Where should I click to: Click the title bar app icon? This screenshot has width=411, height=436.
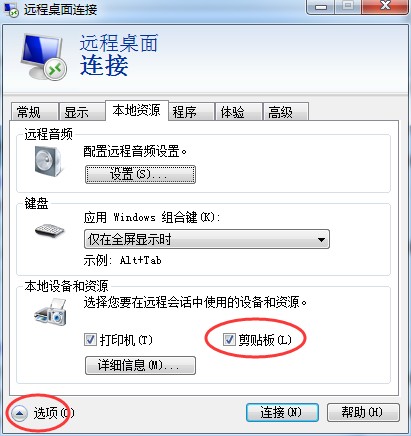(x=11, y=10)
